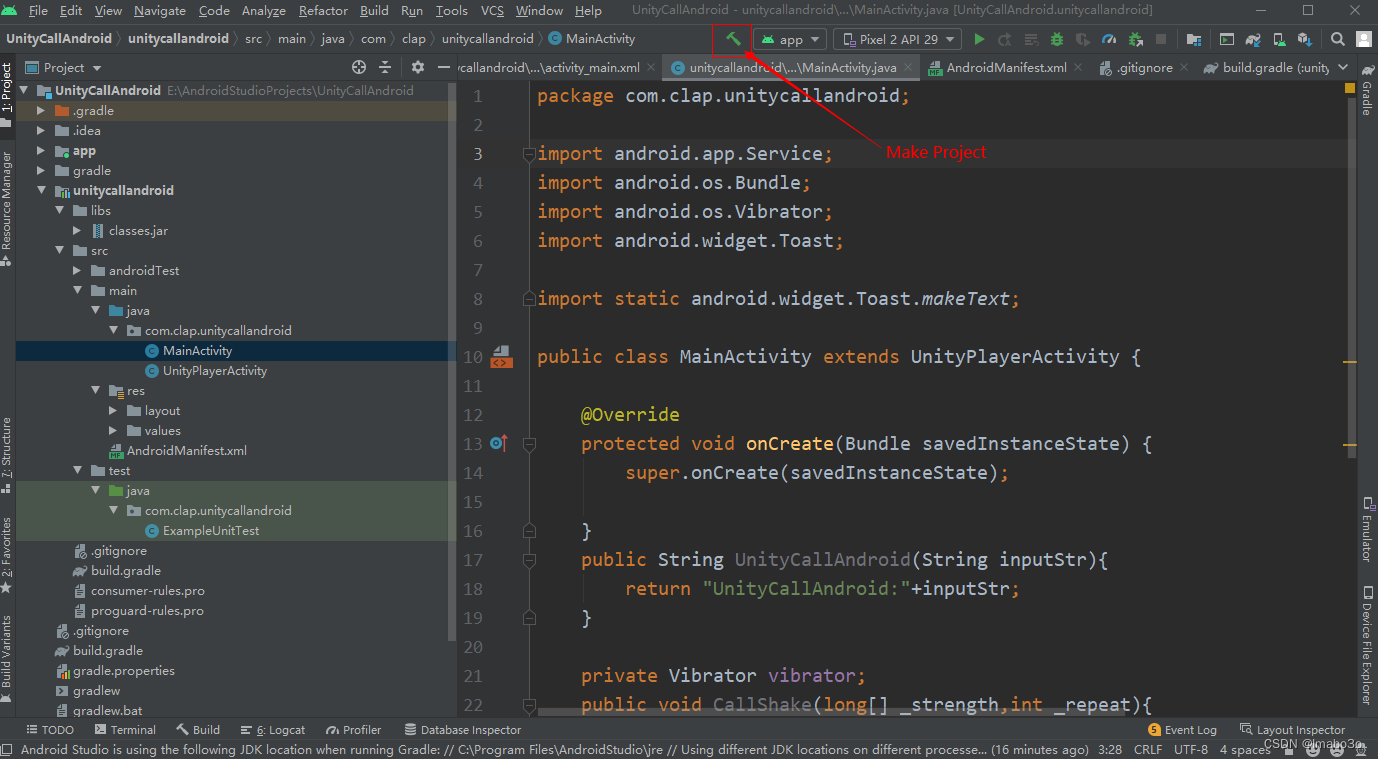
Task: Toggle the Emulator side tool window
Action: (x=1366, y=530)
